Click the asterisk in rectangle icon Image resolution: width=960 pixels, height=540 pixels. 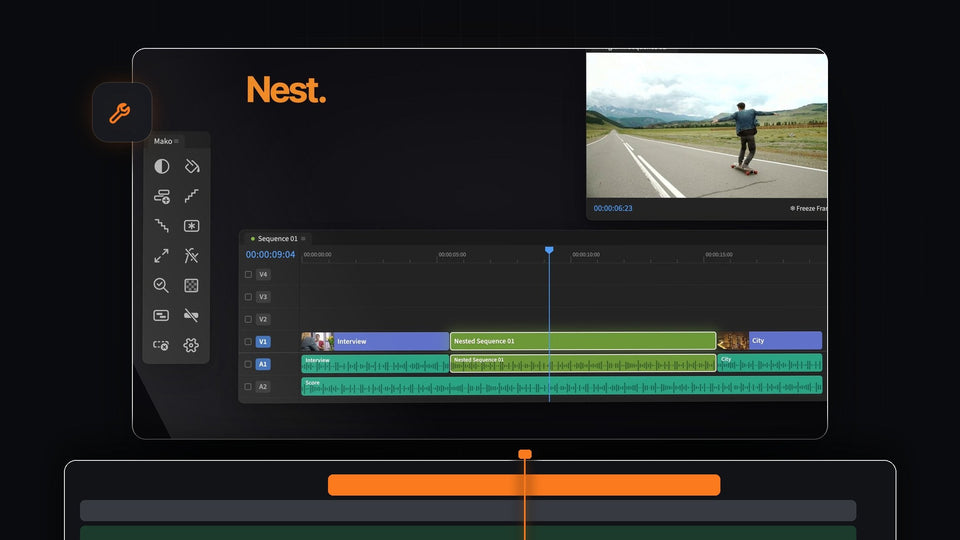tap(192, 226)
